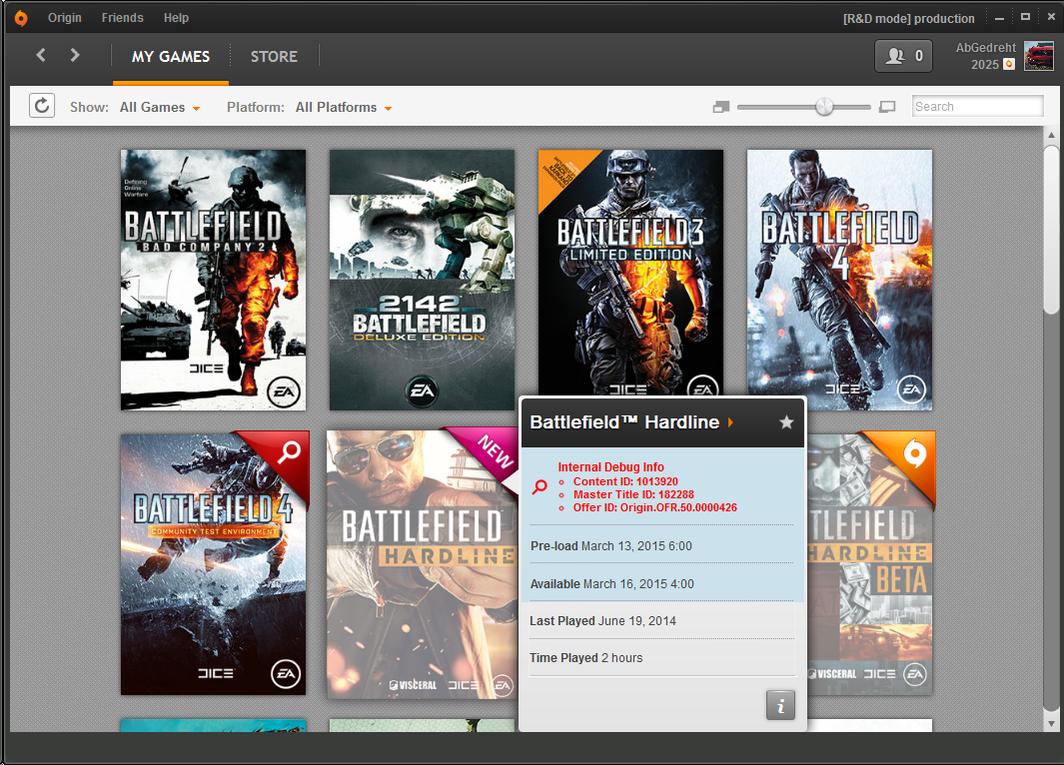Go forward with the right arrow

pyautogui.click(x=75, y=55)
